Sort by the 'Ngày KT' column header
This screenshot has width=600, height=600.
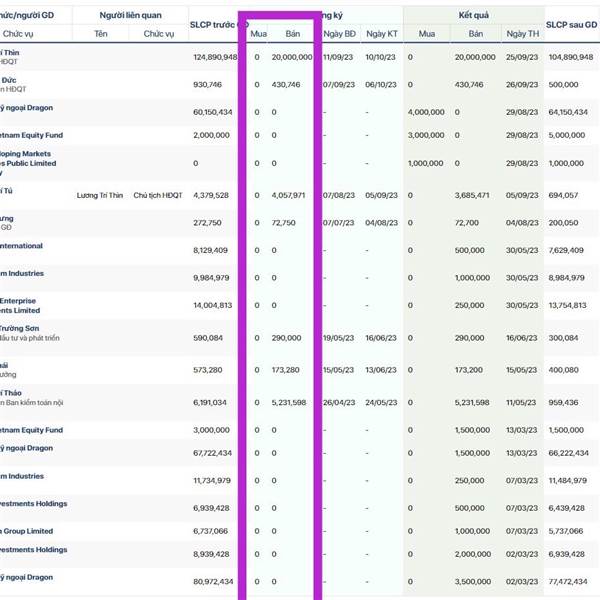pos(381,33)
